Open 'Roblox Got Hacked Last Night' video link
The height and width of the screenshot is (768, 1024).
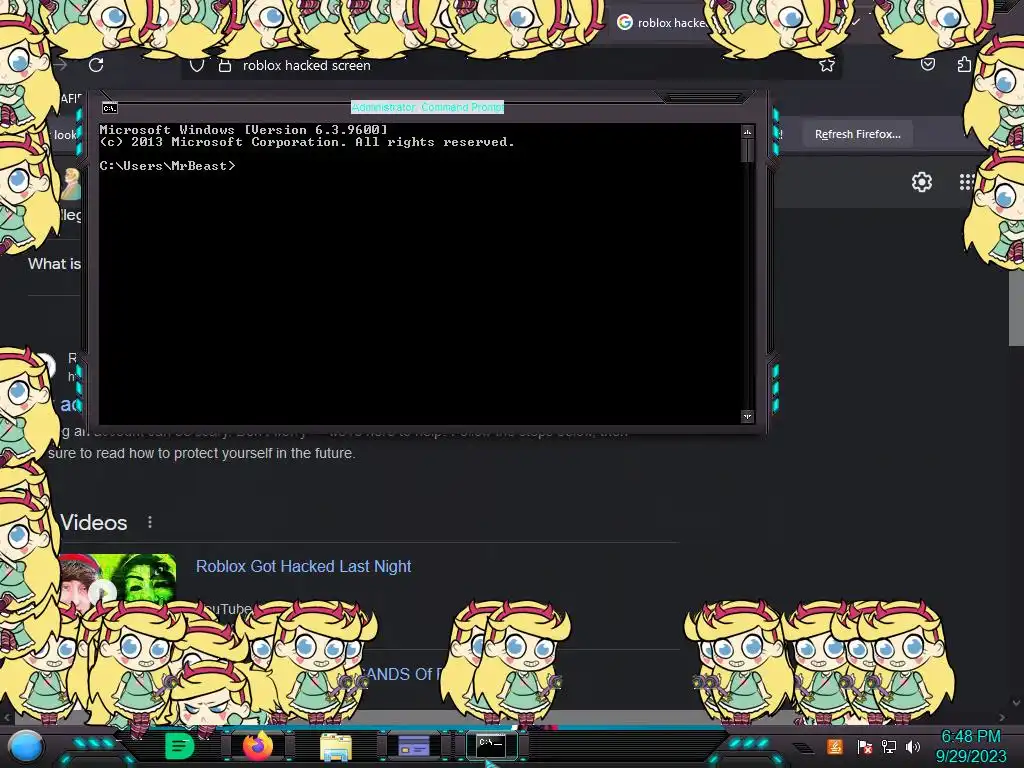[x=304, y=566]
